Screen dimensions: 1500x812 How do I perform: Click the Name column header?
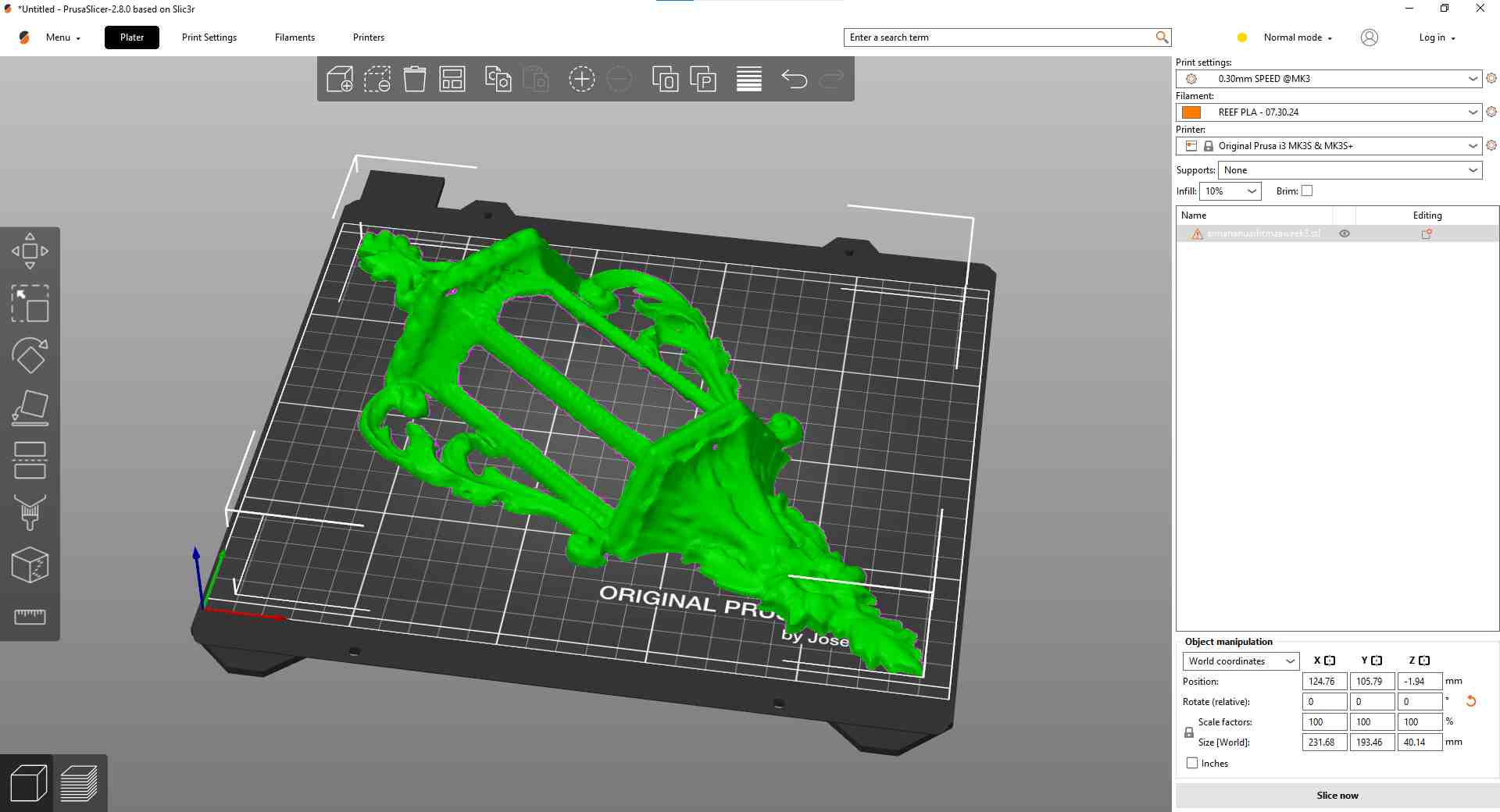coord(1254,215)
